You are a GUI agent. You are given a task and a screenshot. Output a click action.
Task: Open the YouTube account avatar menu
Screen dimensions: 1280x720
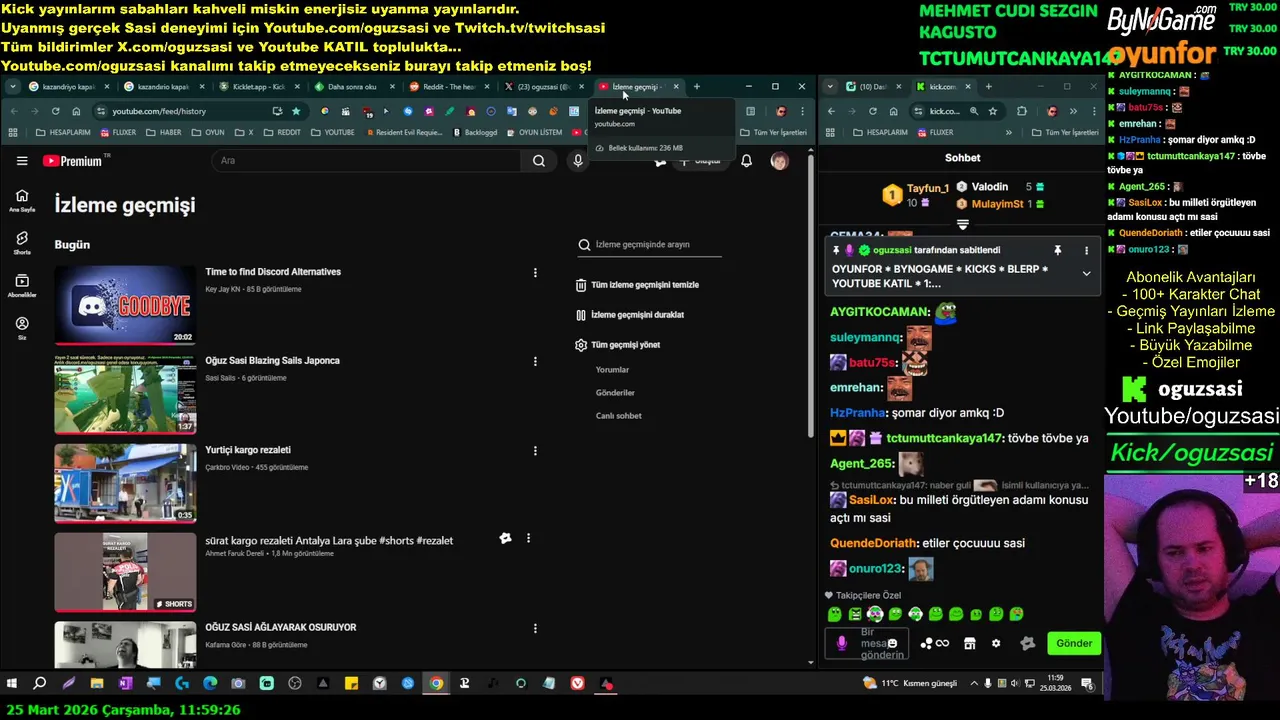pyautogui.click(x=779, y=161)
